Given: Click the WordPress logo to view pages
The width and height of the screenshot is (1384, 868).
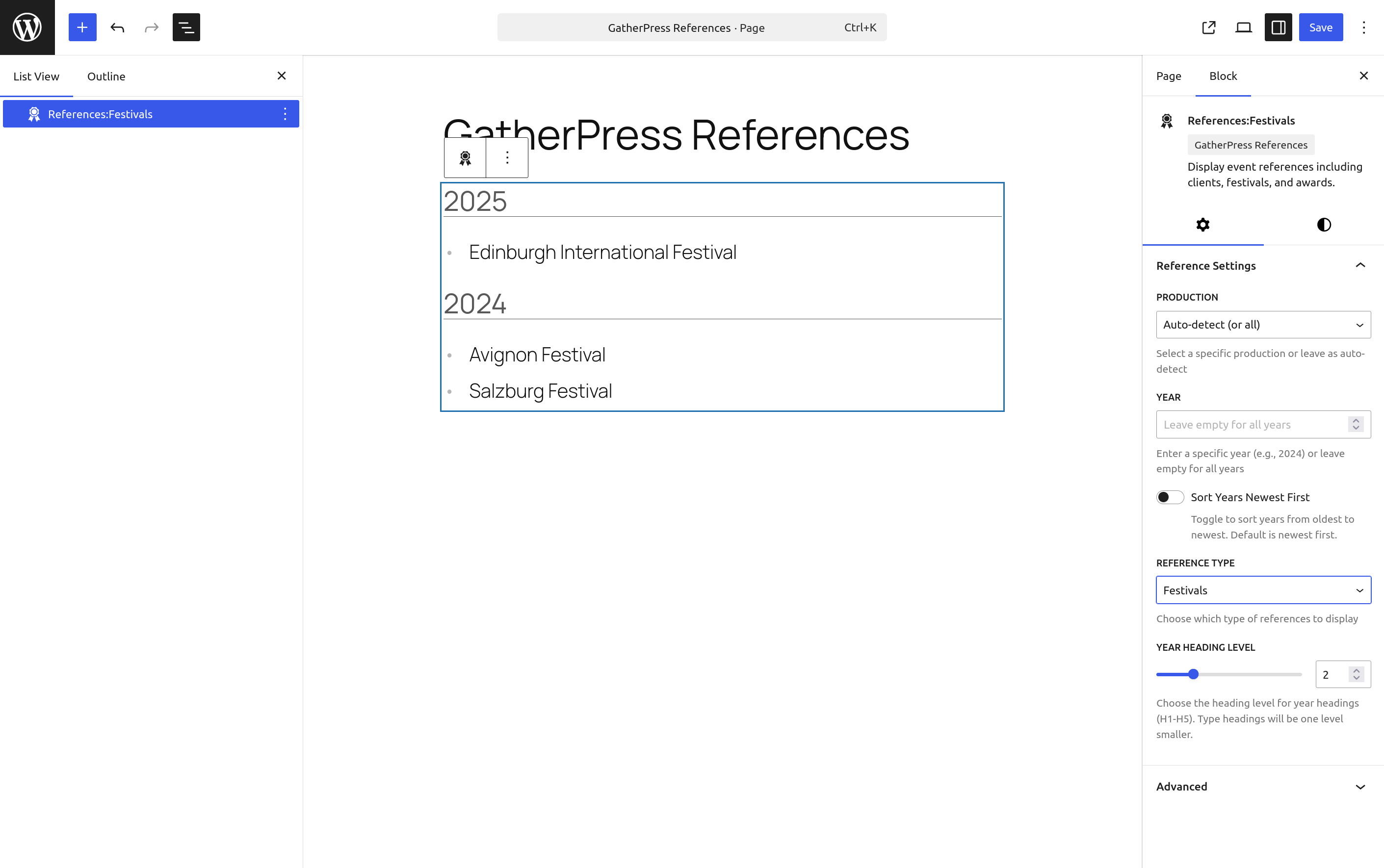Looking at the screenshot, I should [x=27, y=27].
